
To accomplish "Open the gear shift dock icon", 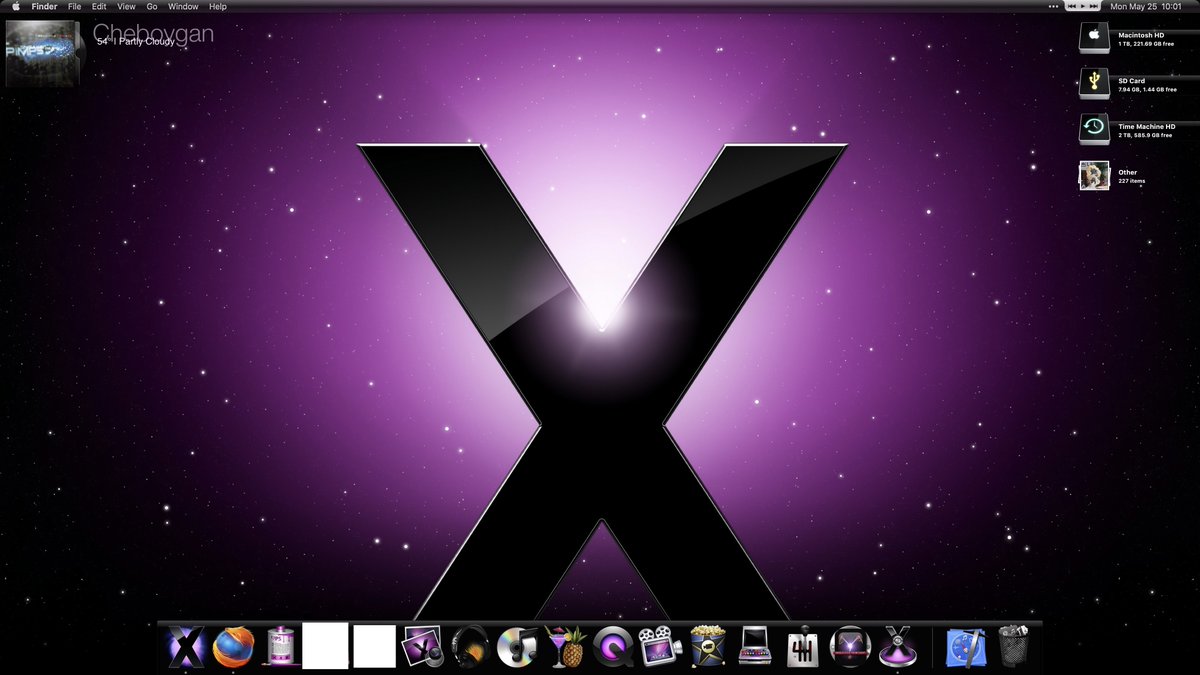I will click(802, 646).
